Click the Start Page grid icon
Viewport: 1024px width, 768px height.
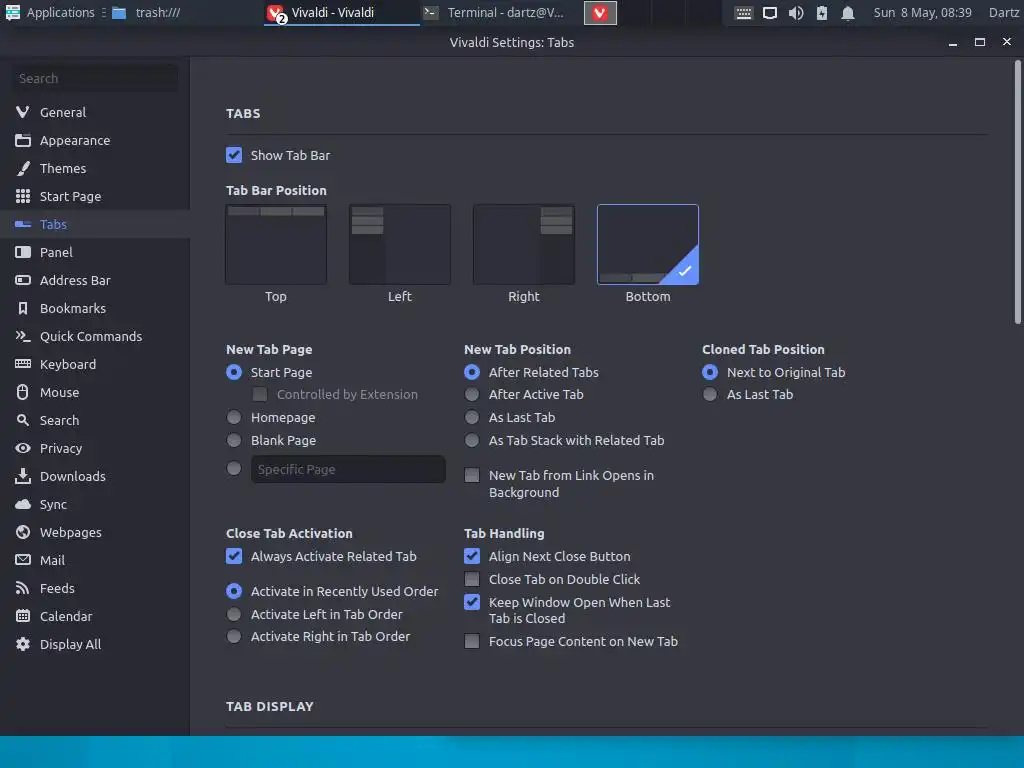click(23, 196)
